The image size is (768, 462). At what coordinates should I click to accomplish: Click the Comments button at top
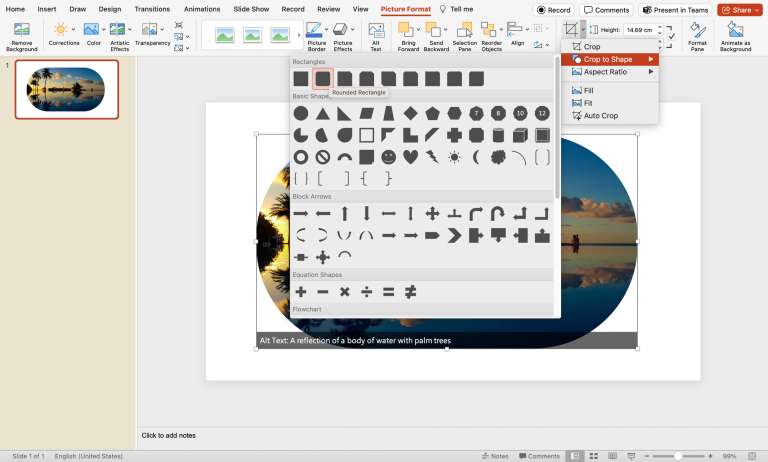tap(606, 10)
